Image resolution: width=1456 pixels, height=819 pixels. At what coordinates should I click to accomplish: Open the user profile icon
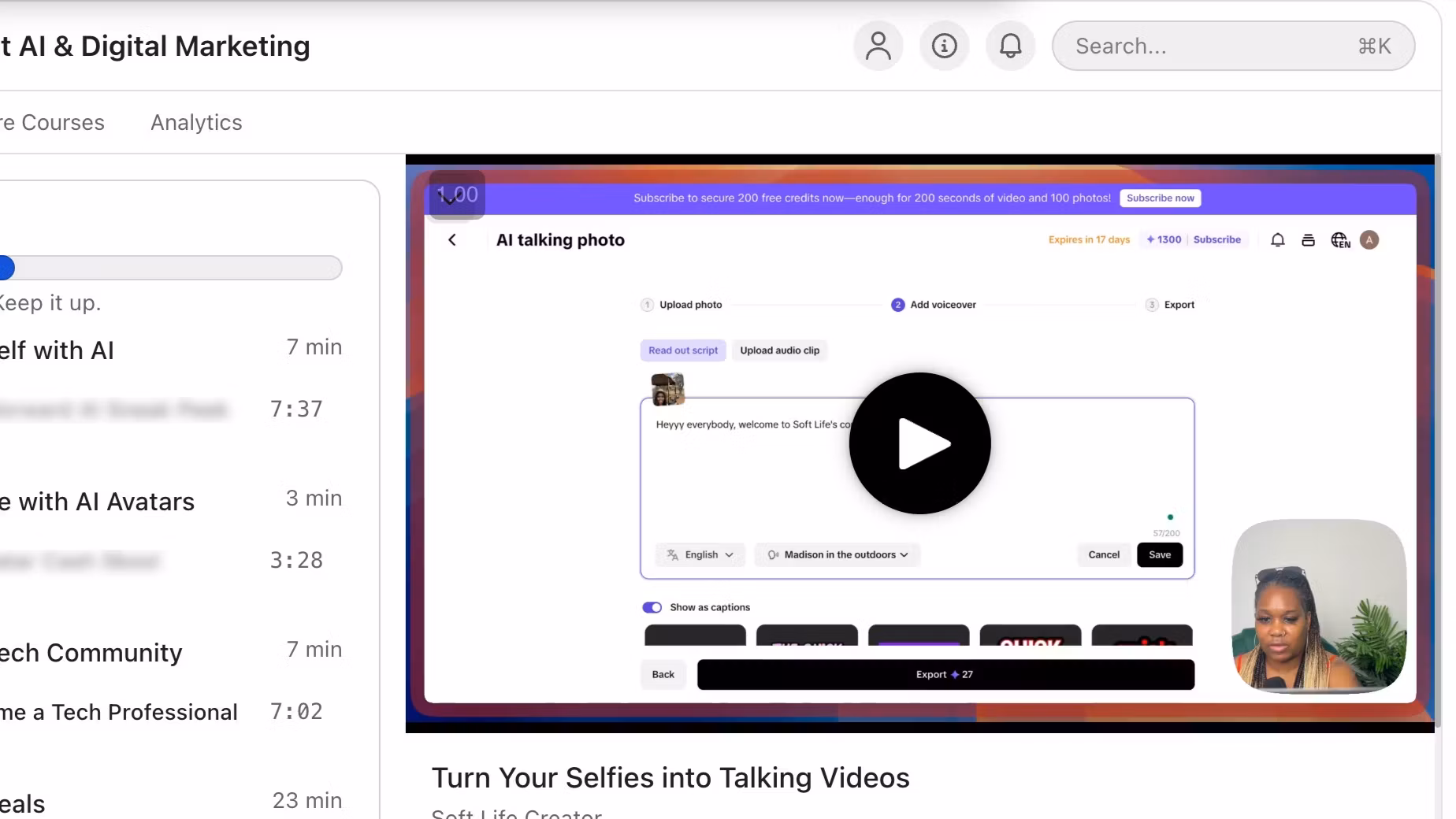click(x=878, y=46)
